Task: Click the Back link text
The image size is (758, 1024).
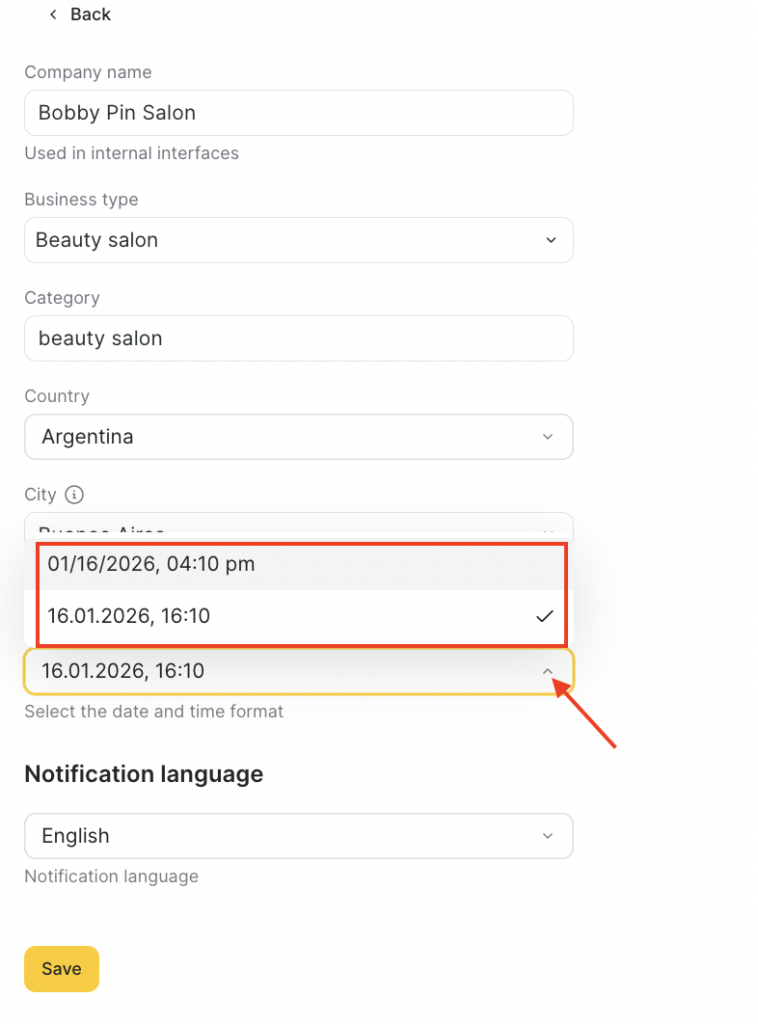Action: [x=90, y=15]
